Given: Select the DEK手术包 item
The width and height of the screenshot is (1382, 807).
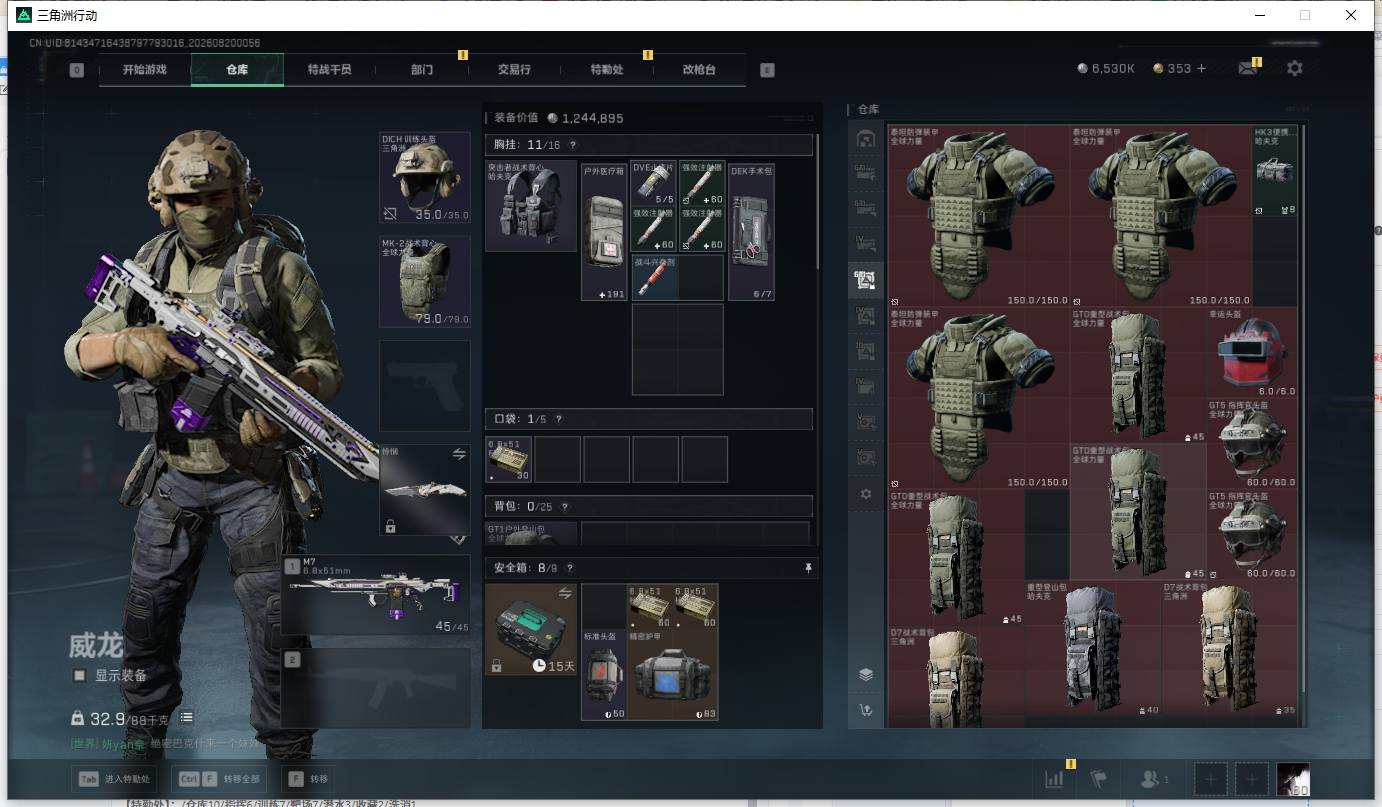Looking at the screenshot, I should coord(751,232).
